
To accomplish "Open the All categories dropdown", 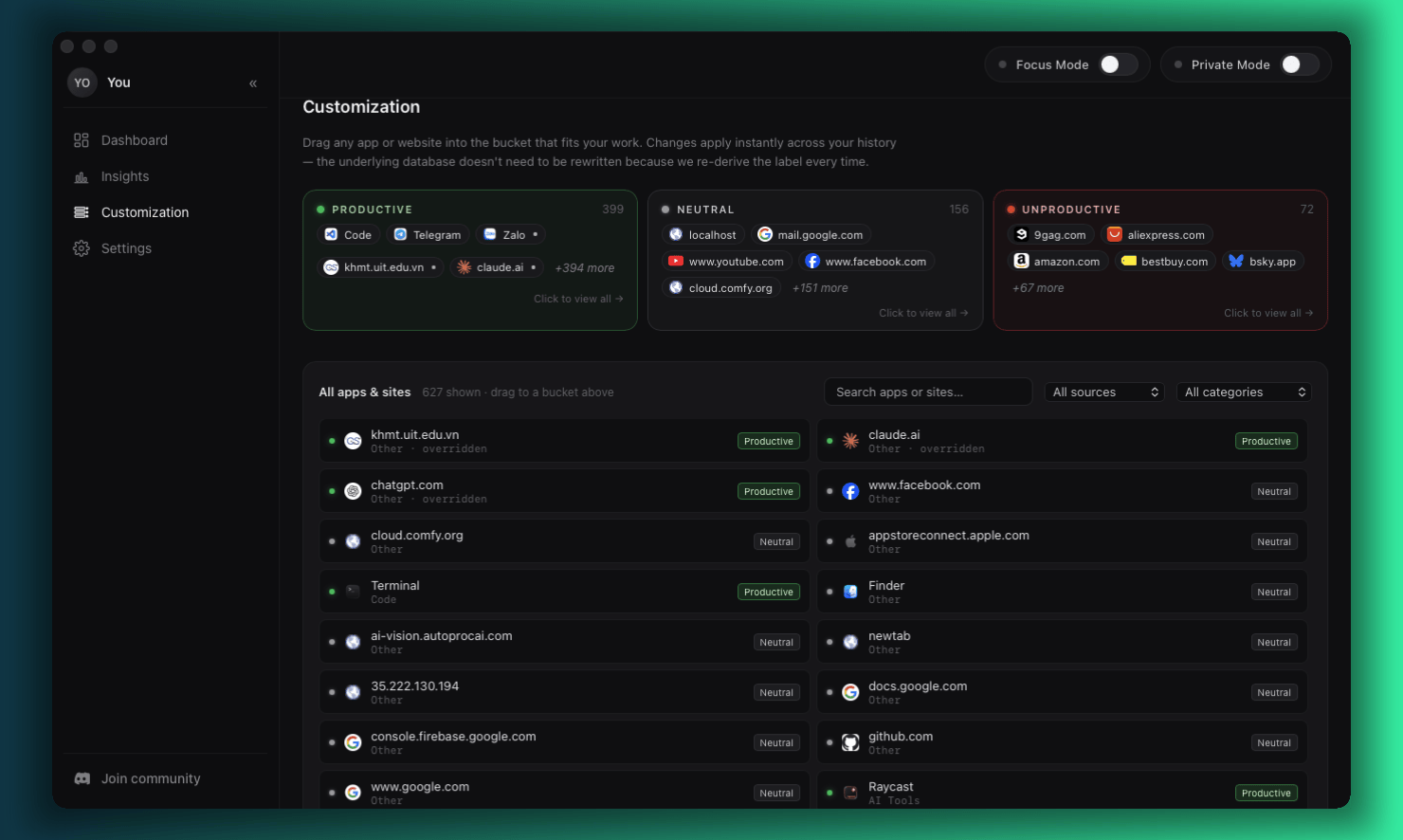I will (1244, 393).
